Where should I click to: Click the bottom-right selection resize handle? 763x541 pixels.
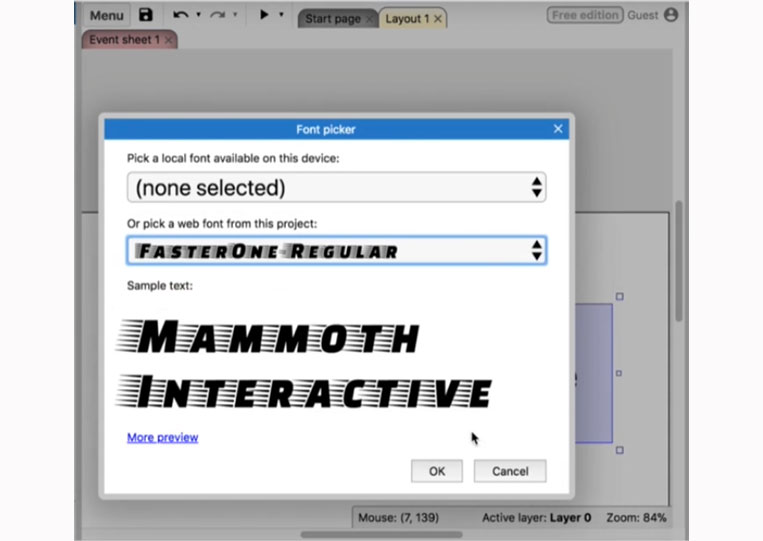click(619, 450)
